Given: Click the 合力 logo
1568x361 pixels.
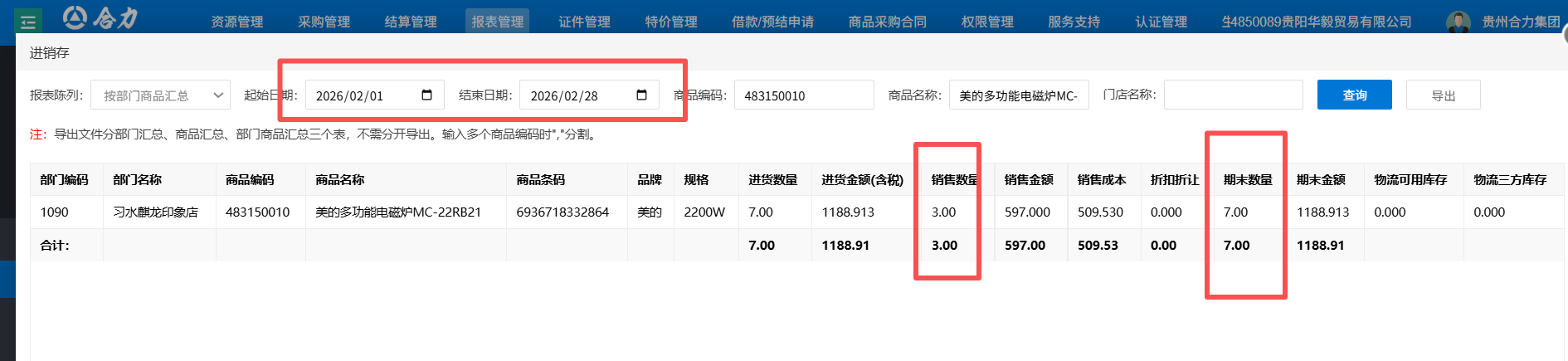Looking at the screenshot, I should pyautogui.click(x=101, y=17).
